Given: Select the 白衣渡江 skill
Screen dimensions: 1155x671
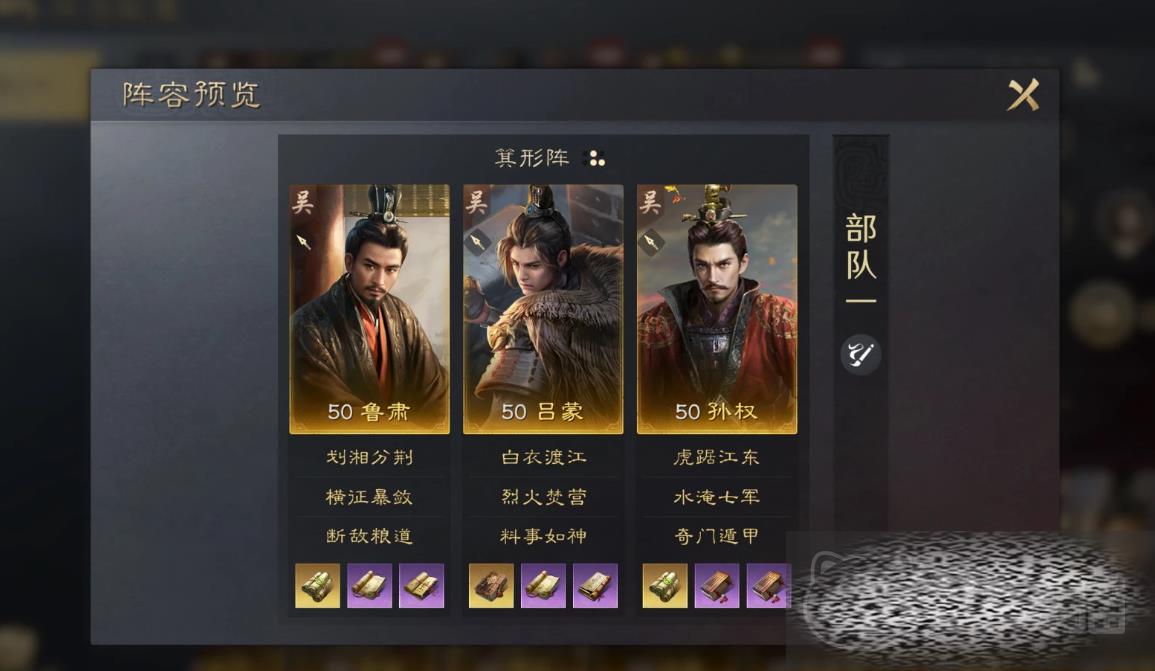Looking at the screenshot, I should (x=544, y=457).
